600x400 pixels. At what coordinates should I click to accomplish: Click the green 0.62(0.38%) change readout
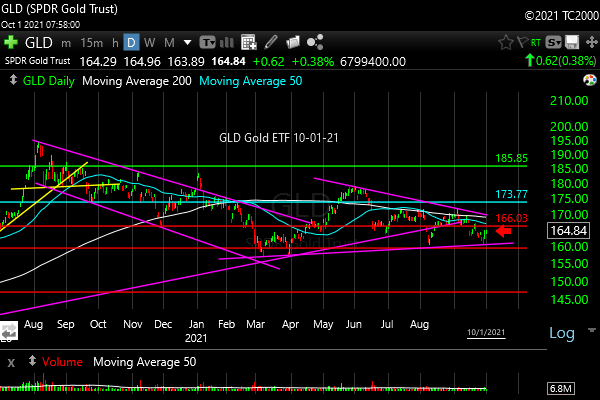pyautogui.click(x=561, y=60)
